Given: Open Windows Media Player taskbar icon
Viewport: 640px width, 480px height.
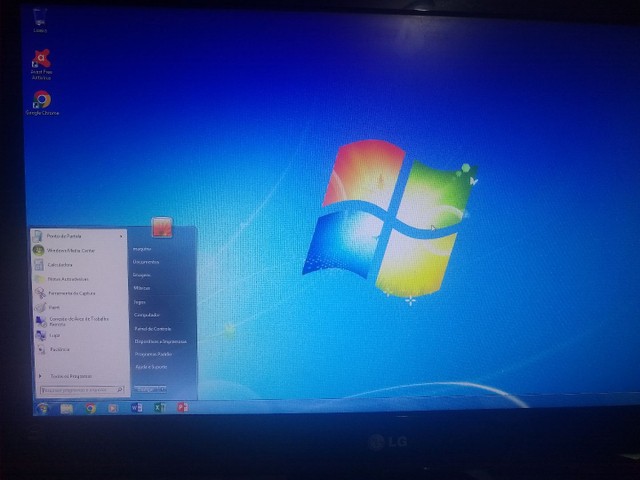Looking at the screenshot, I should coord(113,408).
